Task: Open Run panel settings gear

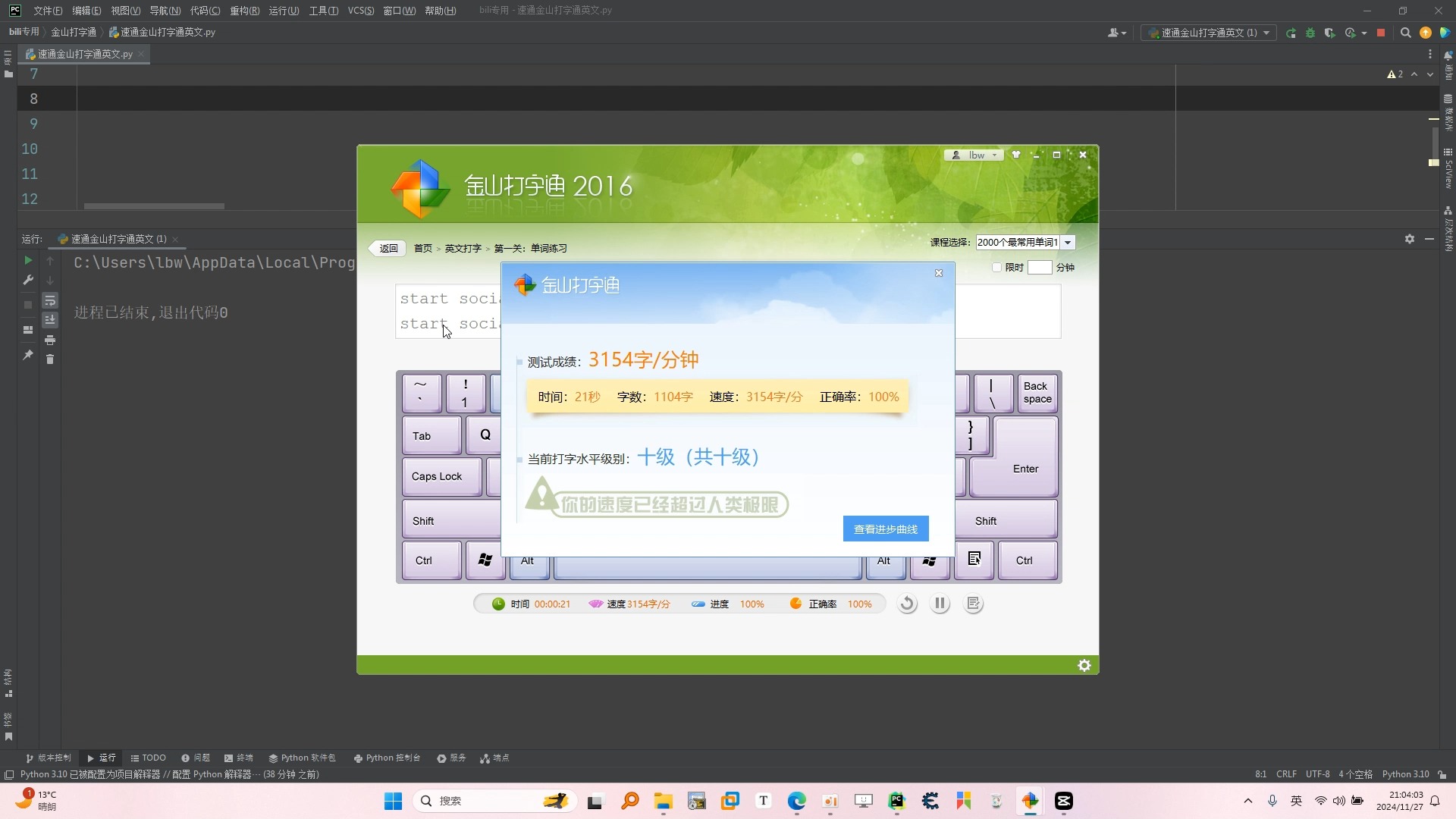Action: click(x=1410, y=239)
